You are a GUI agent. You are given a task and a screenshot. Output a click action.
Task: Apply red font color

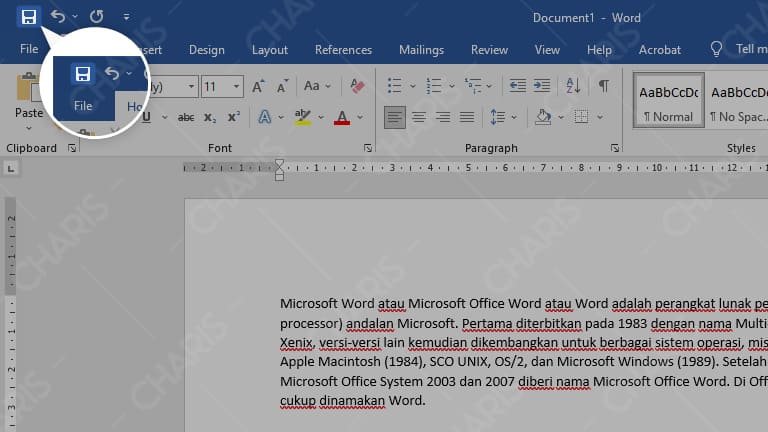pos(342,117)
